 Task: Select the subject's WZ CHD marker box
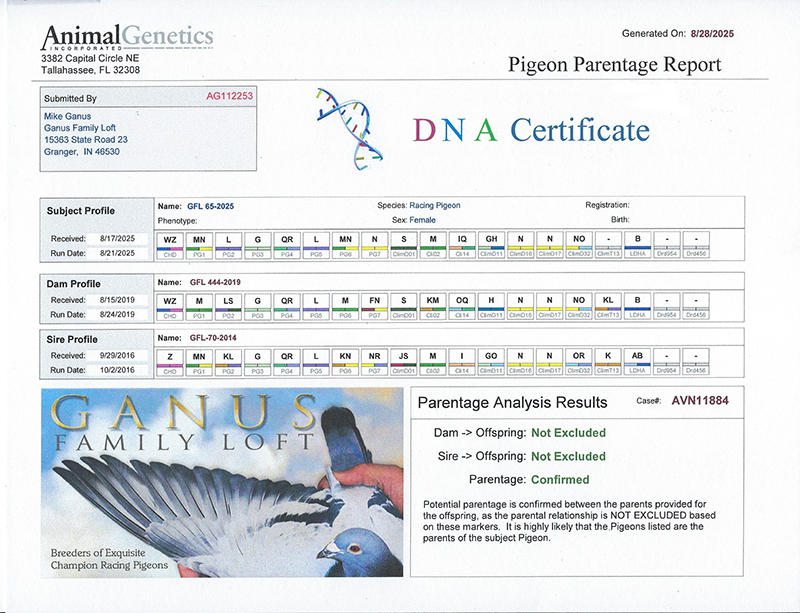pos(170,241)
